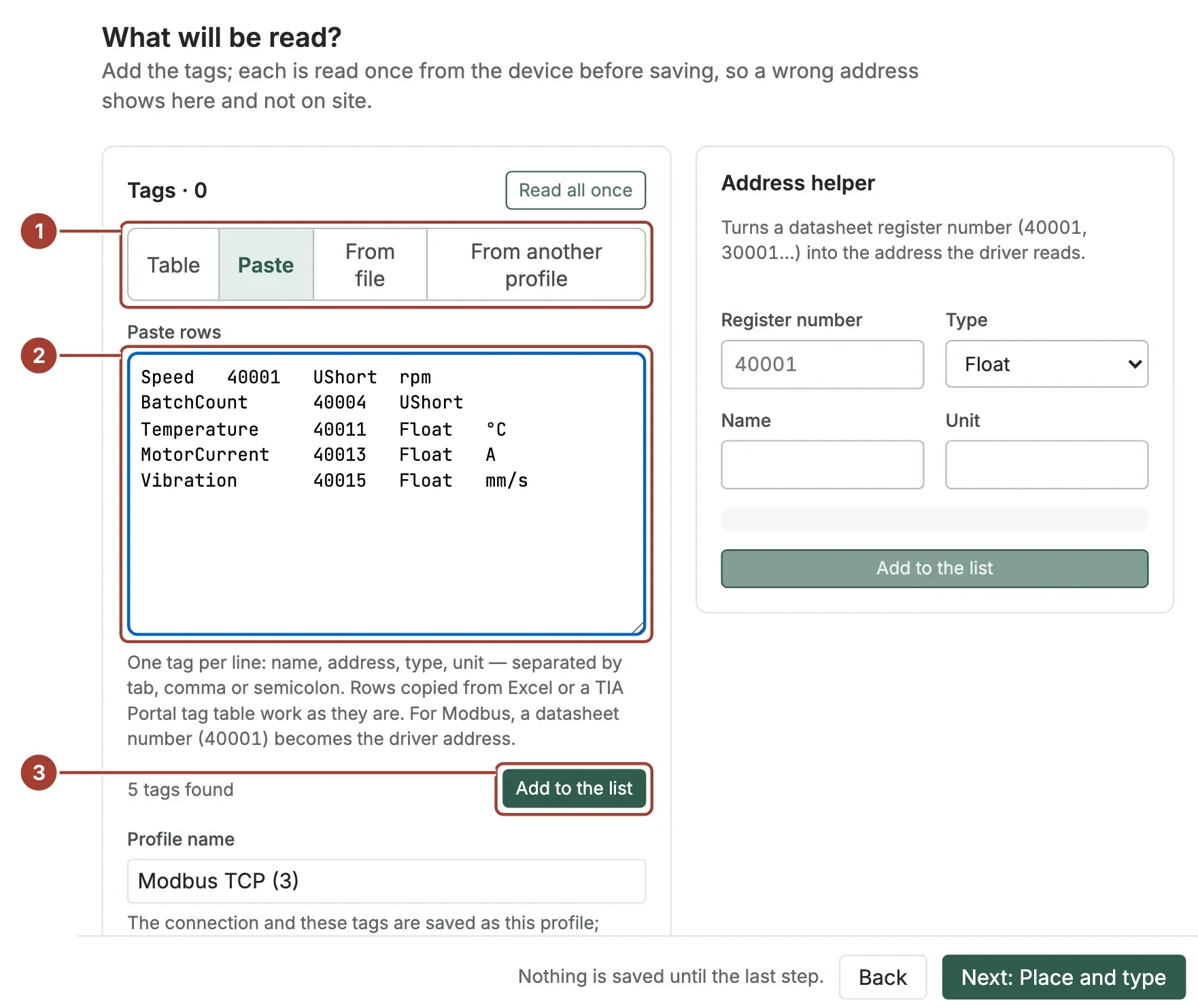Choose the From another profile tab
Viewport: 1198px width, 1008px height.
pos(536,264)
